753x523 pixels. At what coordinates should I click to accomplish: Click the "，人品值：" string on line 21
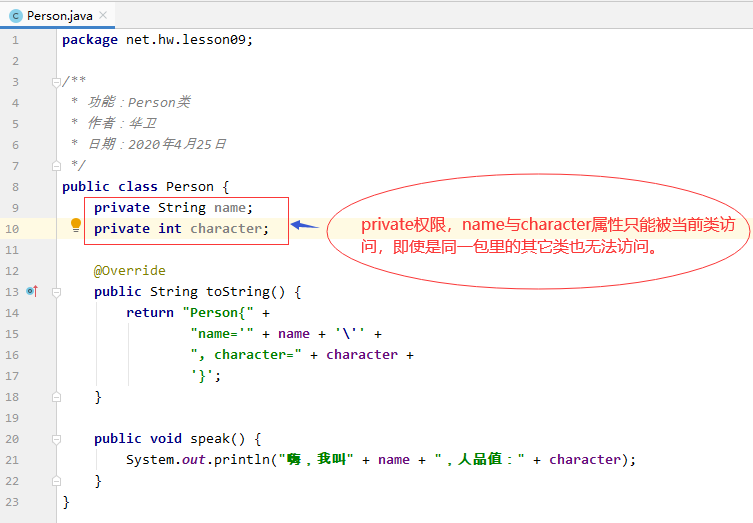click(479, 460)
